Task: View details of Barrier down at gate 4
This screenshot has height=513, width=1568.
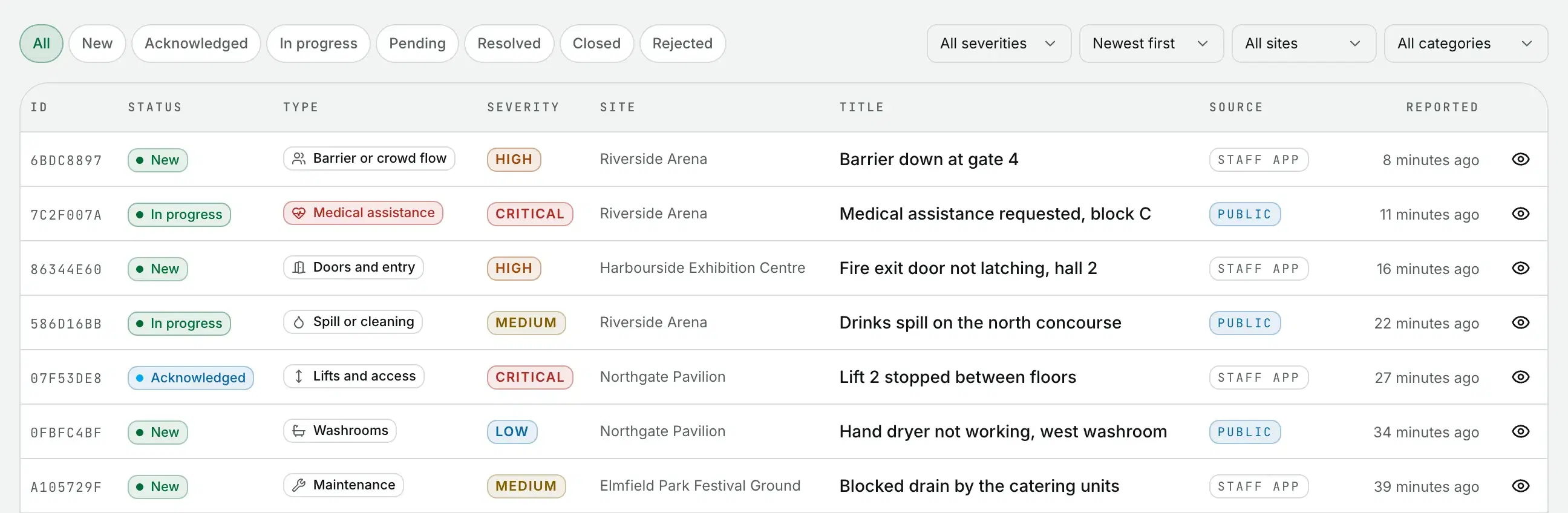Action: (1520, 160)
